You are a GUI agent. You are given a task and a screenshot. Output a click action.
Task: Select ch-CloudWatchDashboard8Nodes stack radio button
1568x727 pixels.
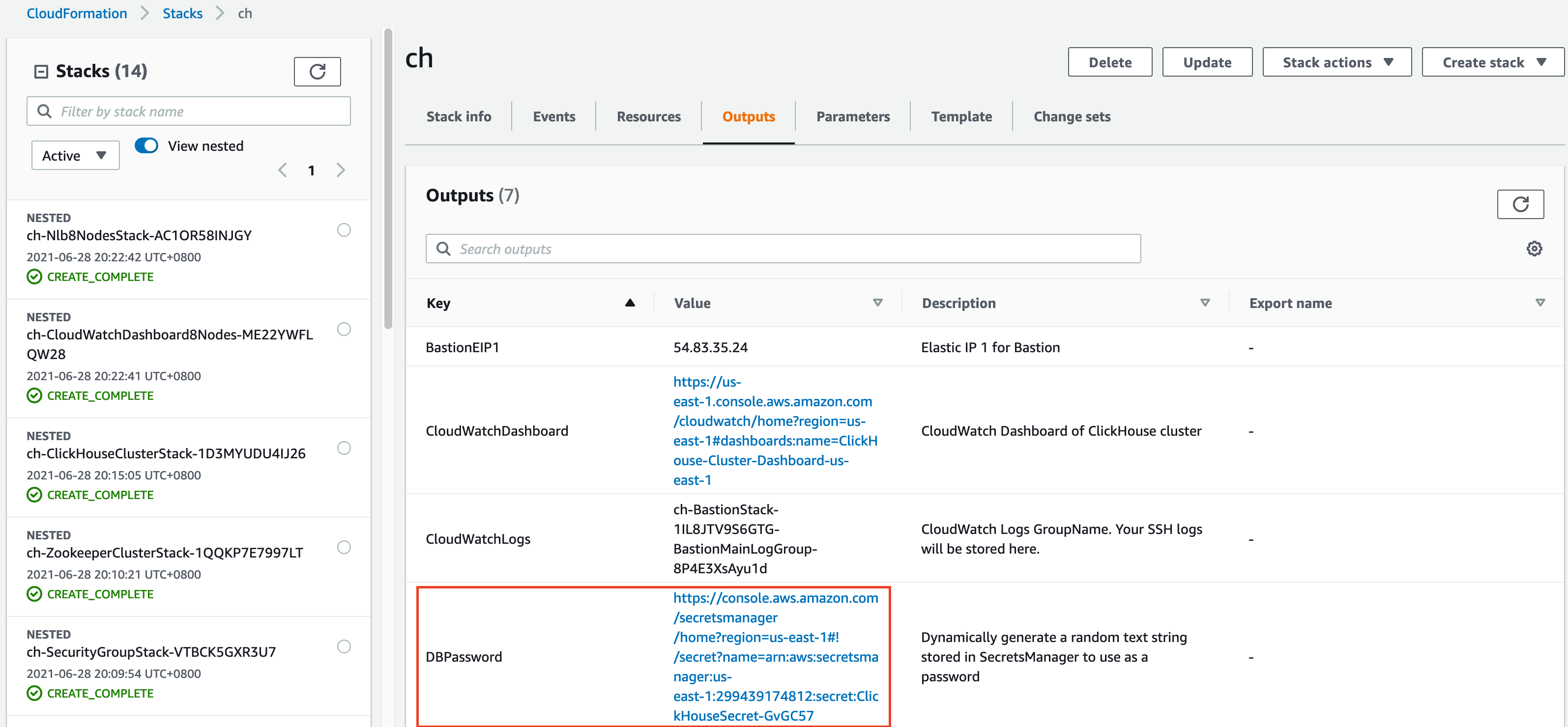(x=344, y=329)
